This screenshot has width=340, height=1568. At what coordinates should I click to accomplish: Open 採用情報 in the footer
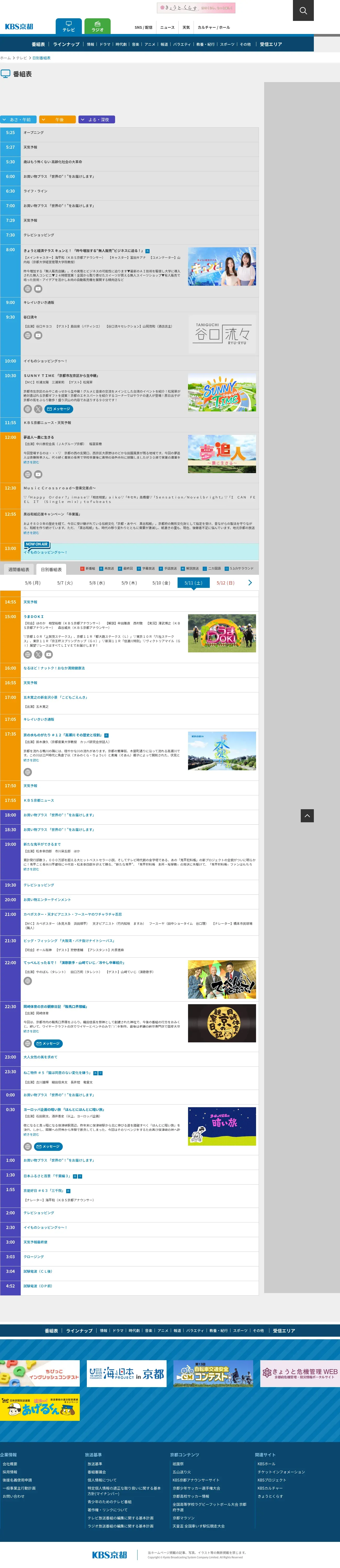coord(10,1472)
